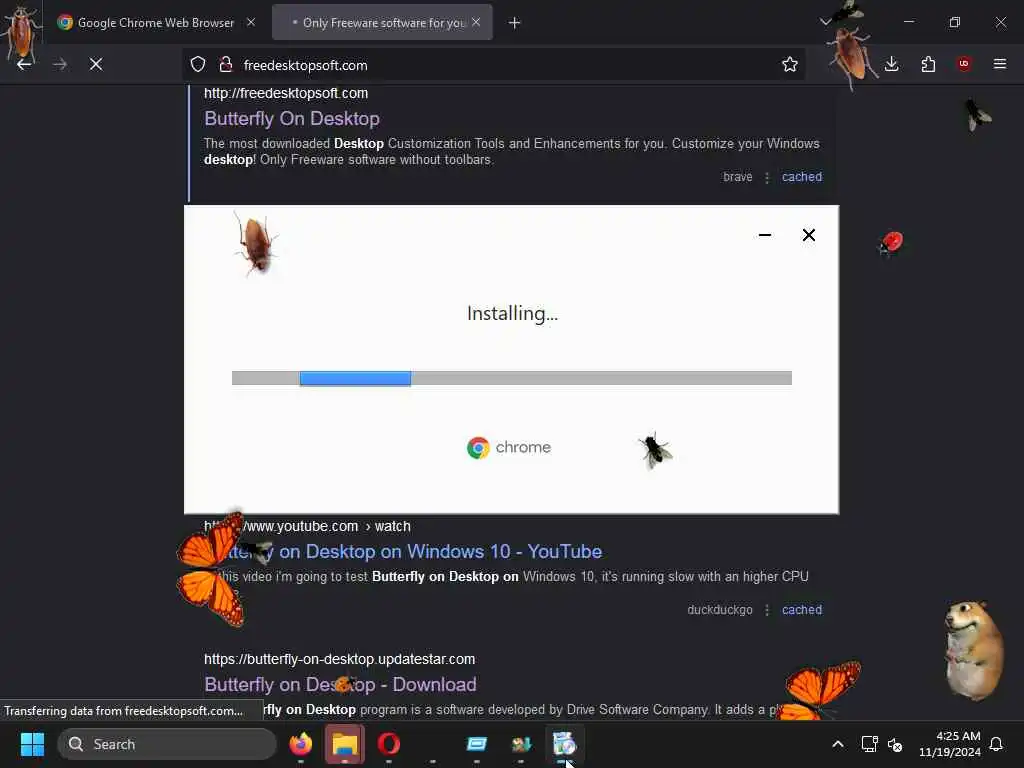Open the Firefox hamburger application menu
Image resolution: width=1024 pixels, height=768 pixels.
click(1000, 63)
